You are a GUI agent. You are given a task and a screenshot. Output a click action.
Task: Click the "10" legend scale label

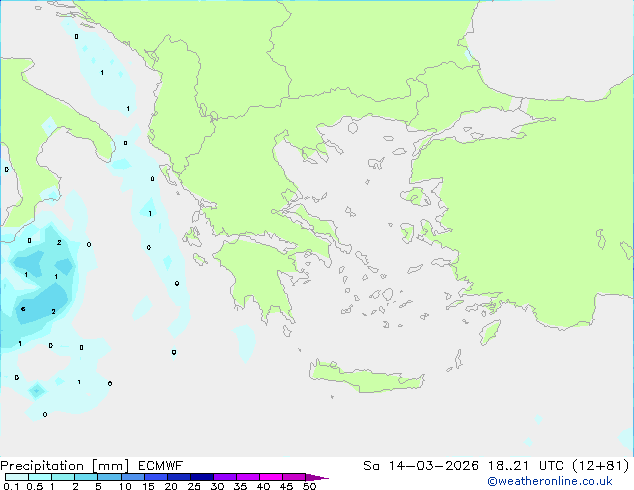pos(125,486)
